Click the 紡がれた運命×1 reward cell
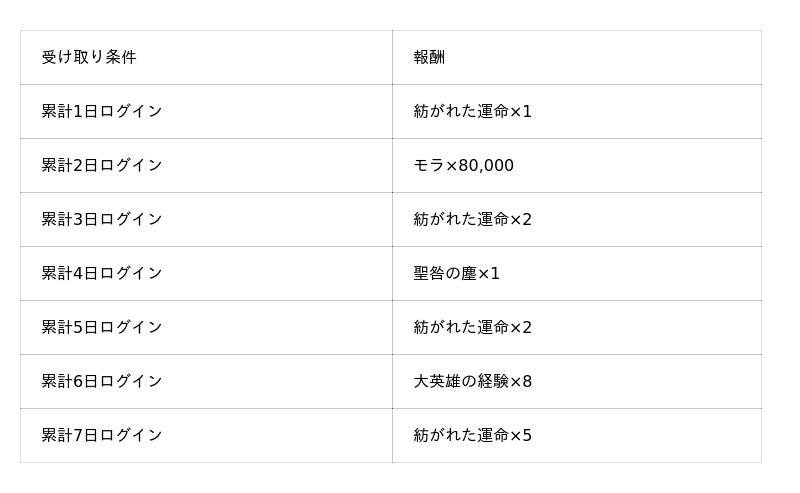 click(x=472, y=111)
